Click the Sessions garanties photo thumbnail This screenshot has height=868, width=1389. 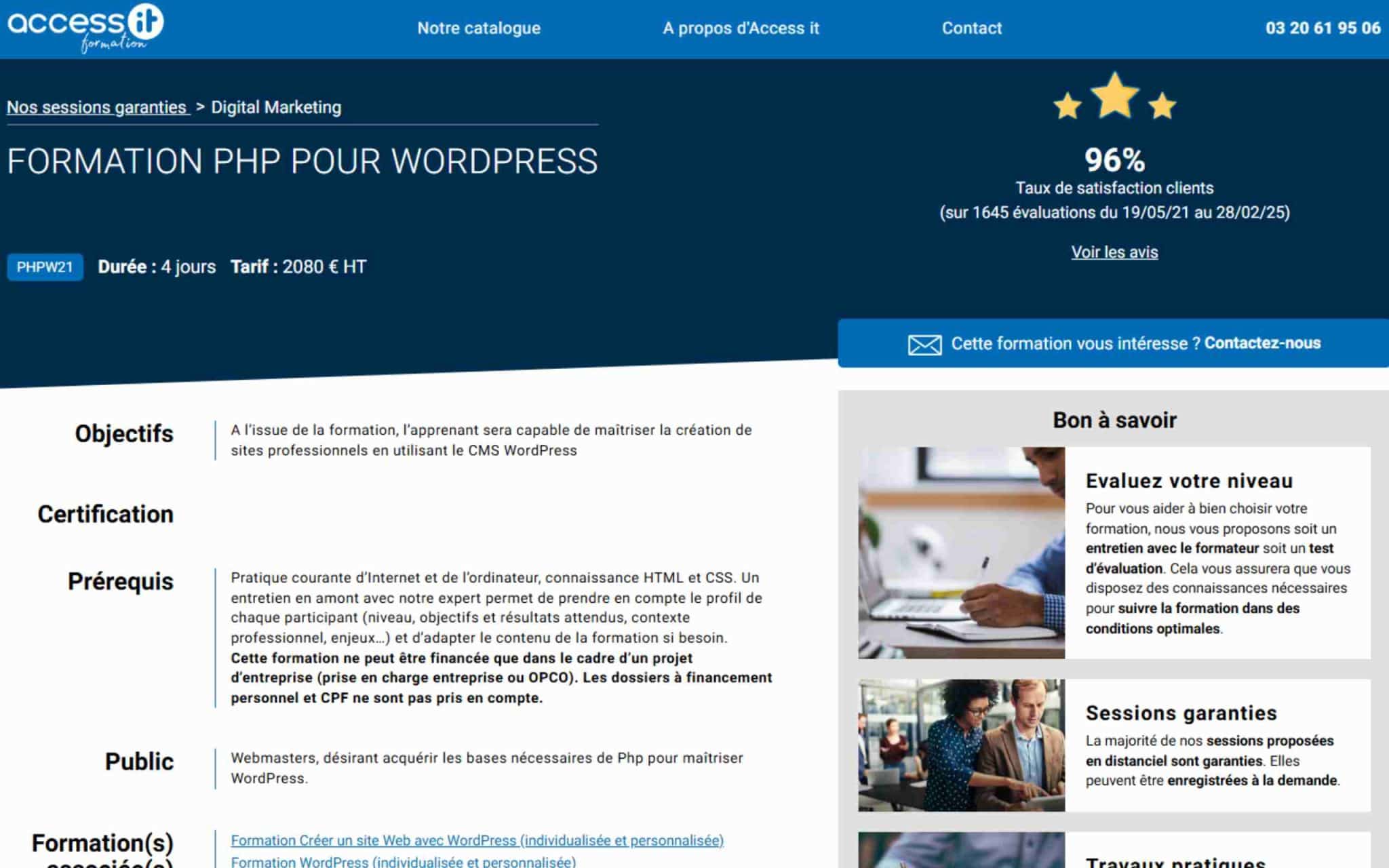pos(961,745)
